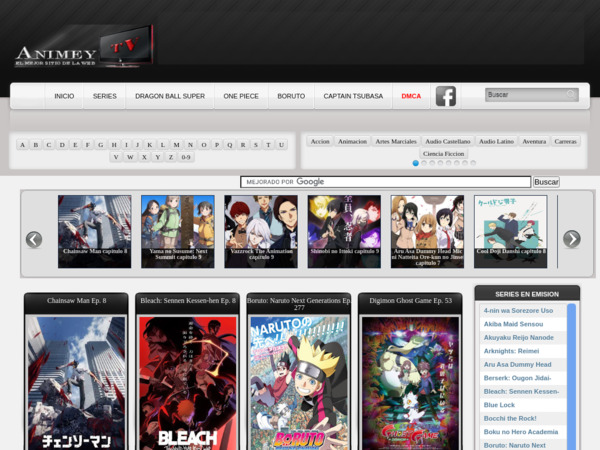Open Shinobi no Ittoki capitulo 9 thumbnail

(344, 232)
